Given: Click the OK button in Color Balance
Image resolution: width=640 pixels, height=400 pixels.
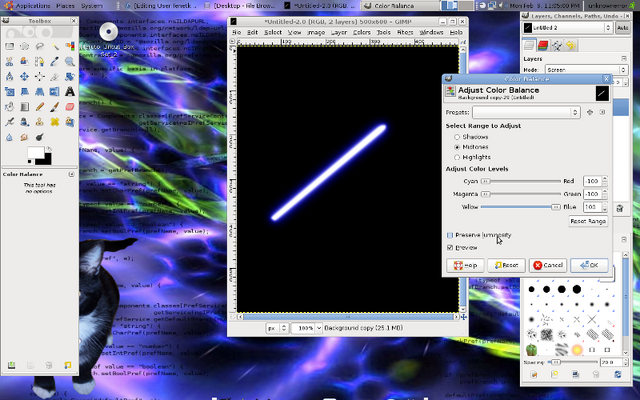Looking at the screenshot, I should [x=589, y=265].
